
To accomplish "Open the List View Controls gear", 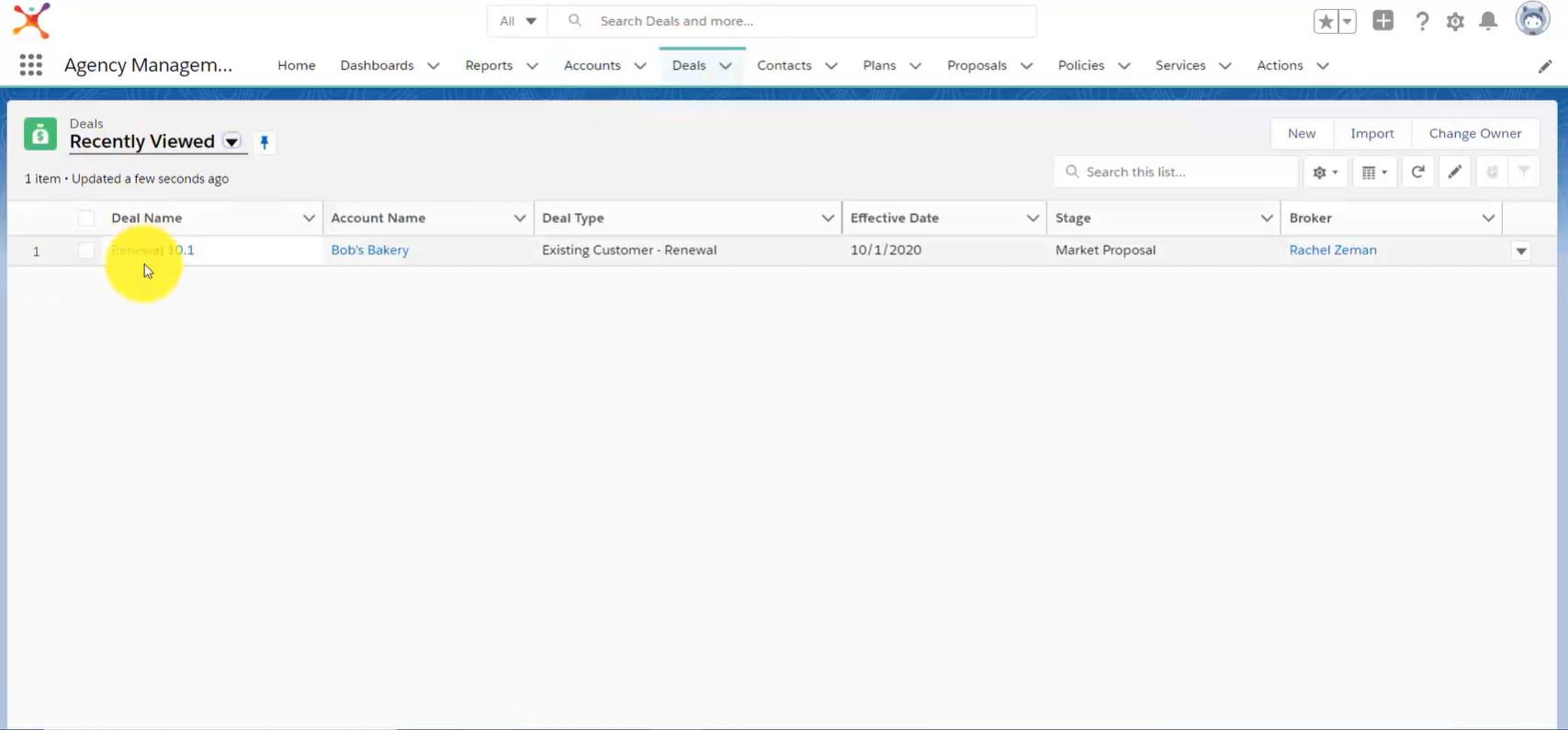I will pos(1325,172).
